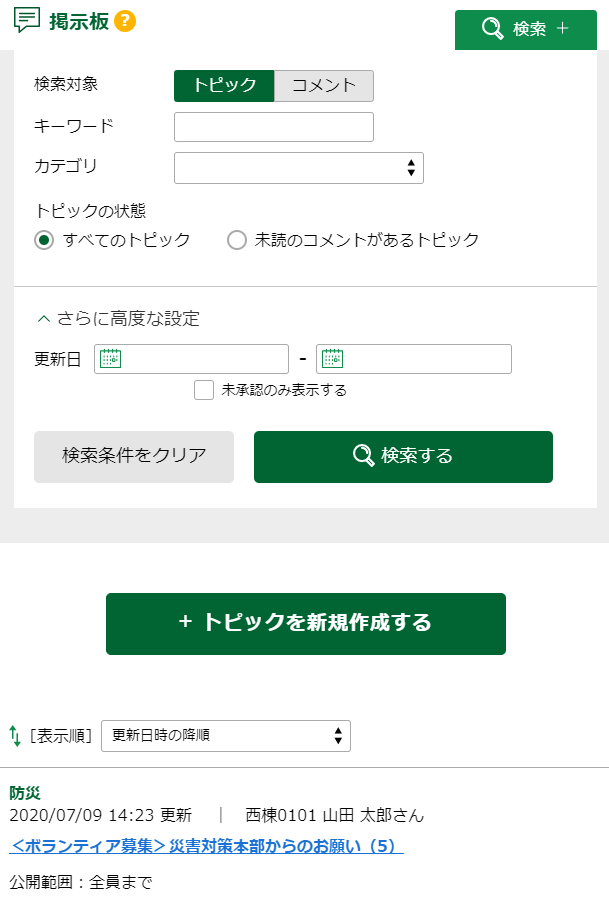The height and width of the screenshot is (907, 609).
Task: Switch search target to トピック
Action: click(x=224, y=86)
